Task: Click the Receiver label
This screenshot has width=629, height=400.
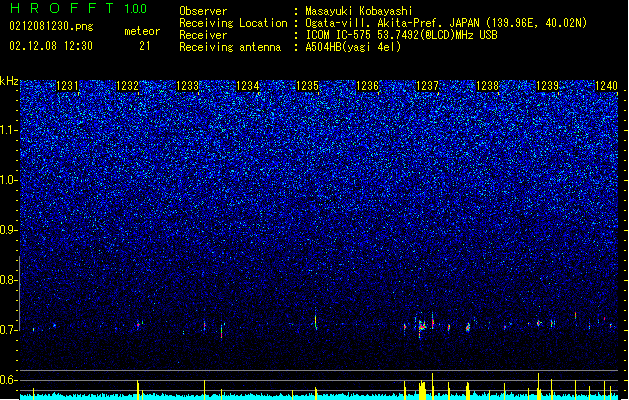Action: [203, 35]
